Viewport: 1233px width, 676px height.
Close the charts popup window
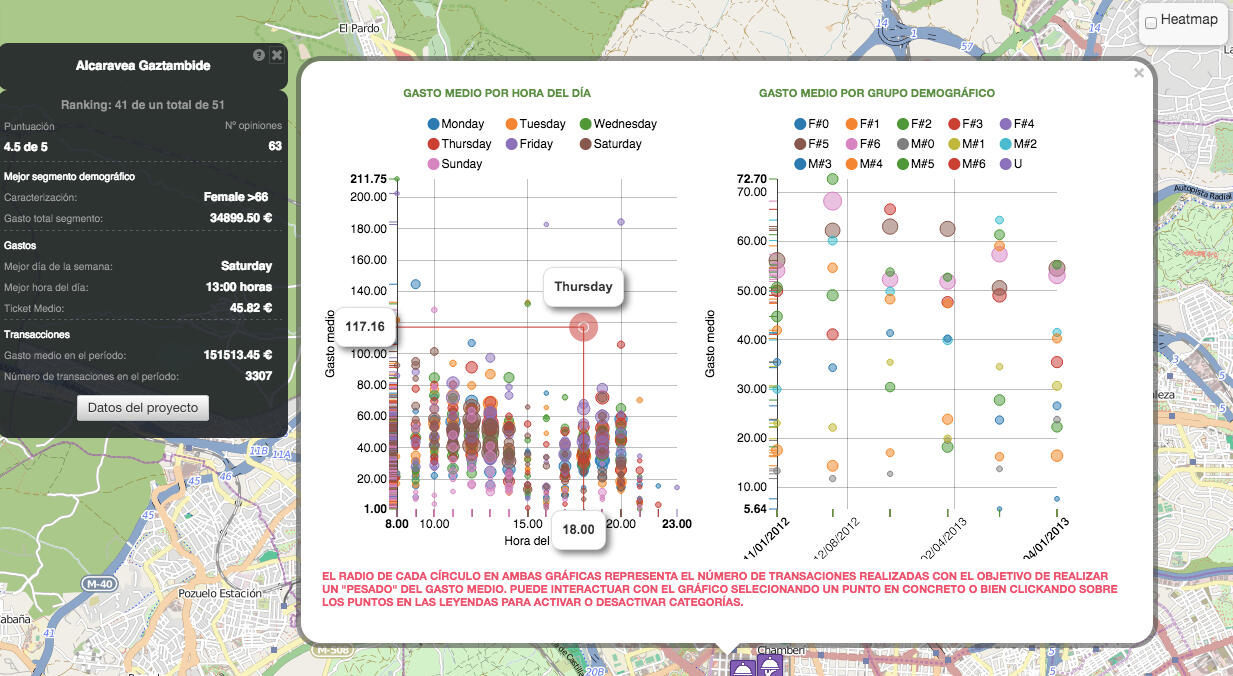point(1138,73)
